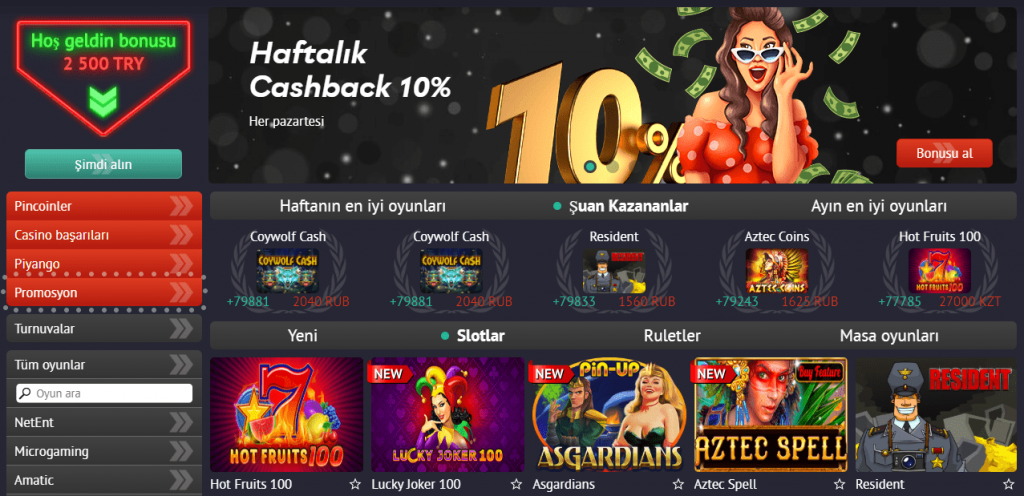The width and height of the screenshot is (1024, 496).
Task: Click star icon next to Lucky Joker 100
Action: [x=516, y=484]
